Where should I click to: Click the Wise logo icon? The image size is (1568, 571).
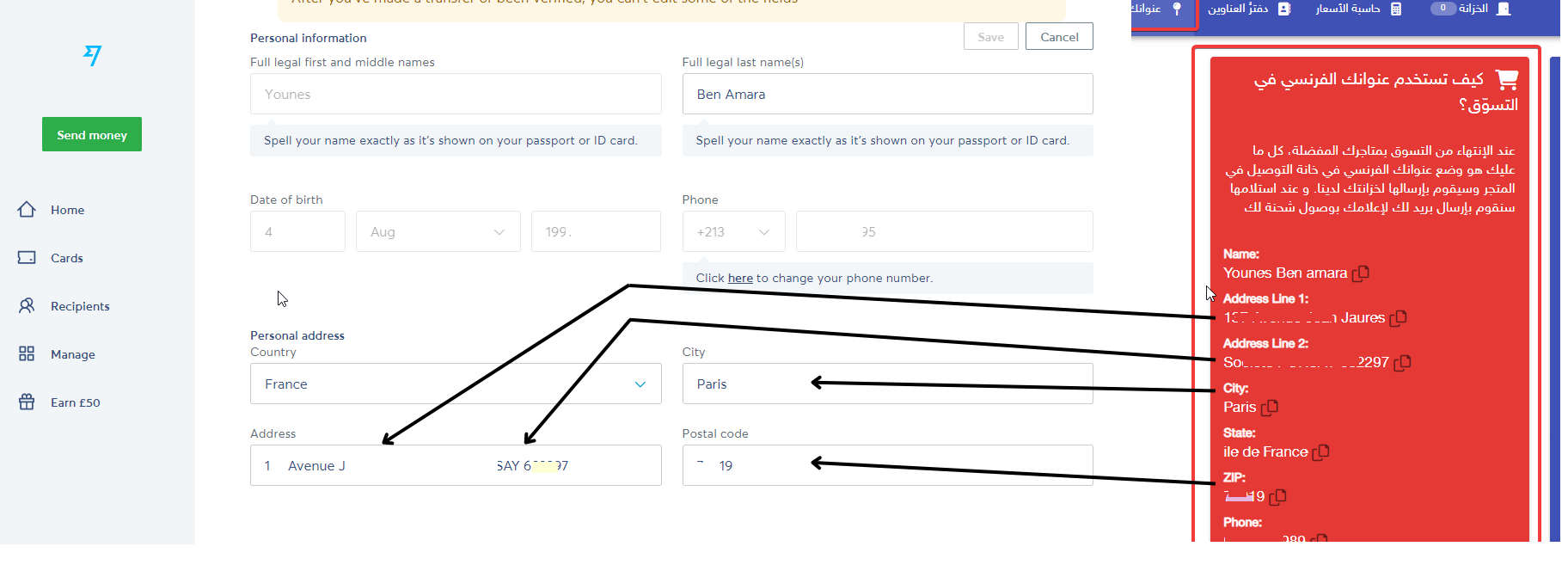(x=92, y=56)
